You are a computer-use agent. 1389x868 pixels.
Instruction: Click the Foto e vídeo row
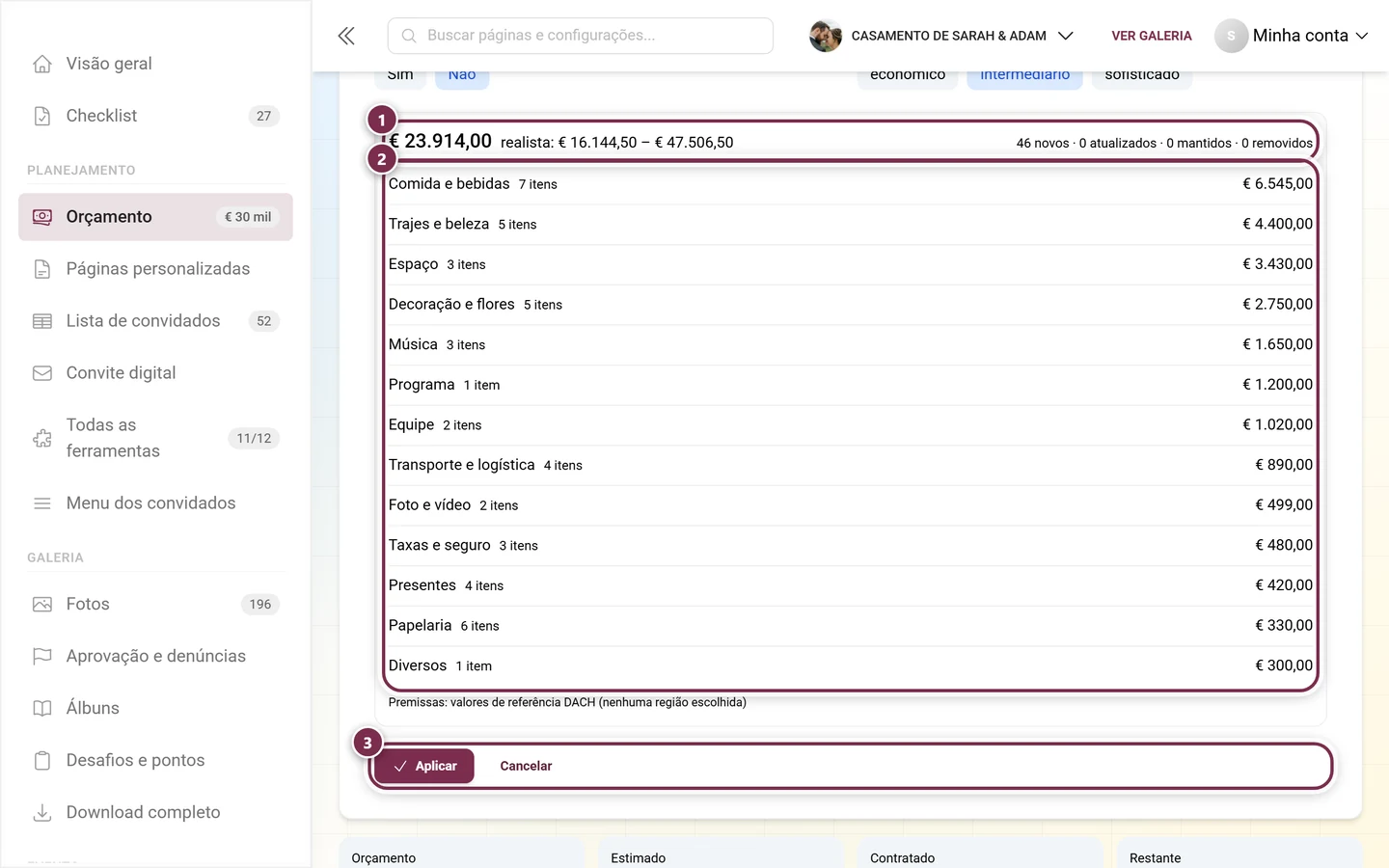point(850,505)
